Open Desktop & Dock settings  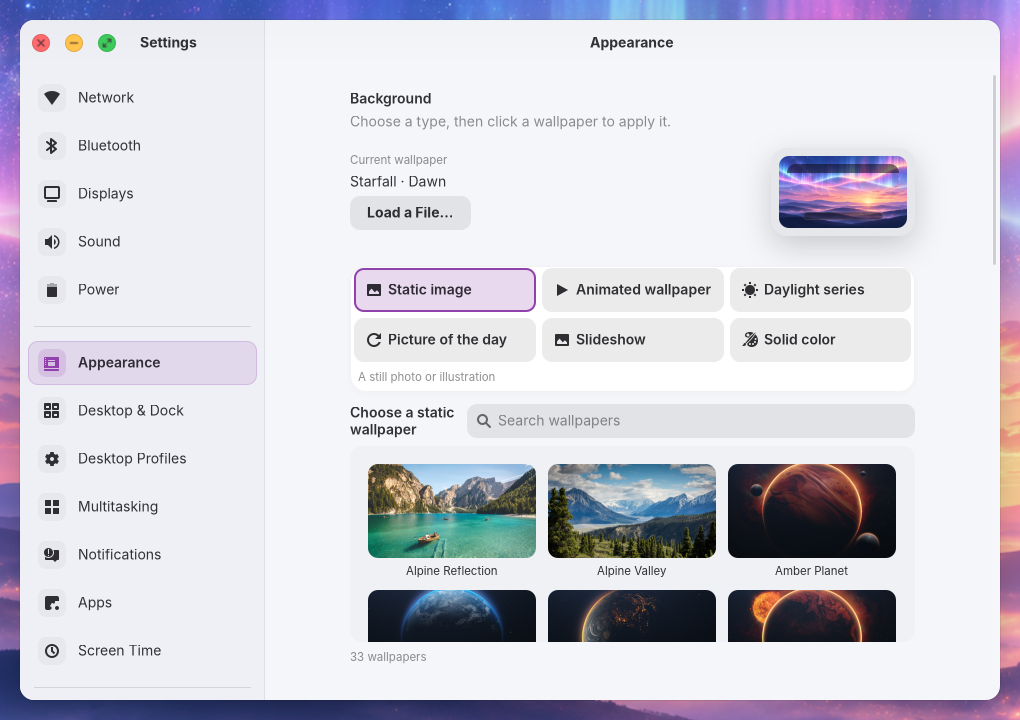point(142,411)
